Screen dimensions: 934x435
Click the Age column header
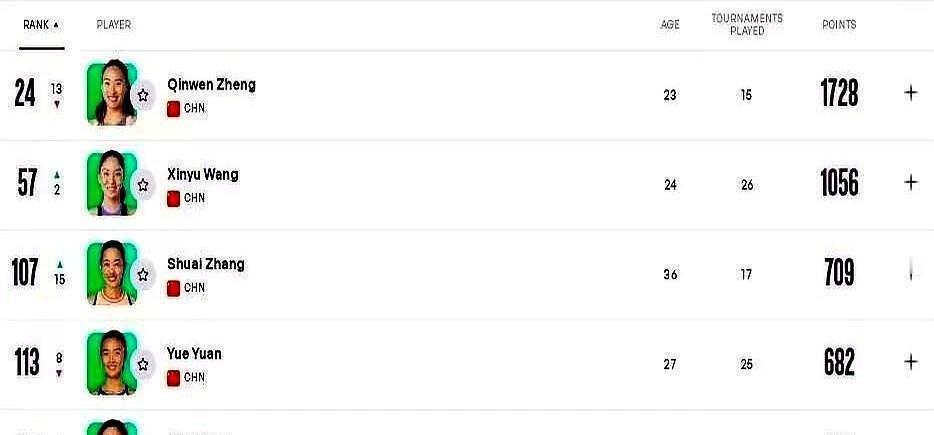click(x=670, y=25)
